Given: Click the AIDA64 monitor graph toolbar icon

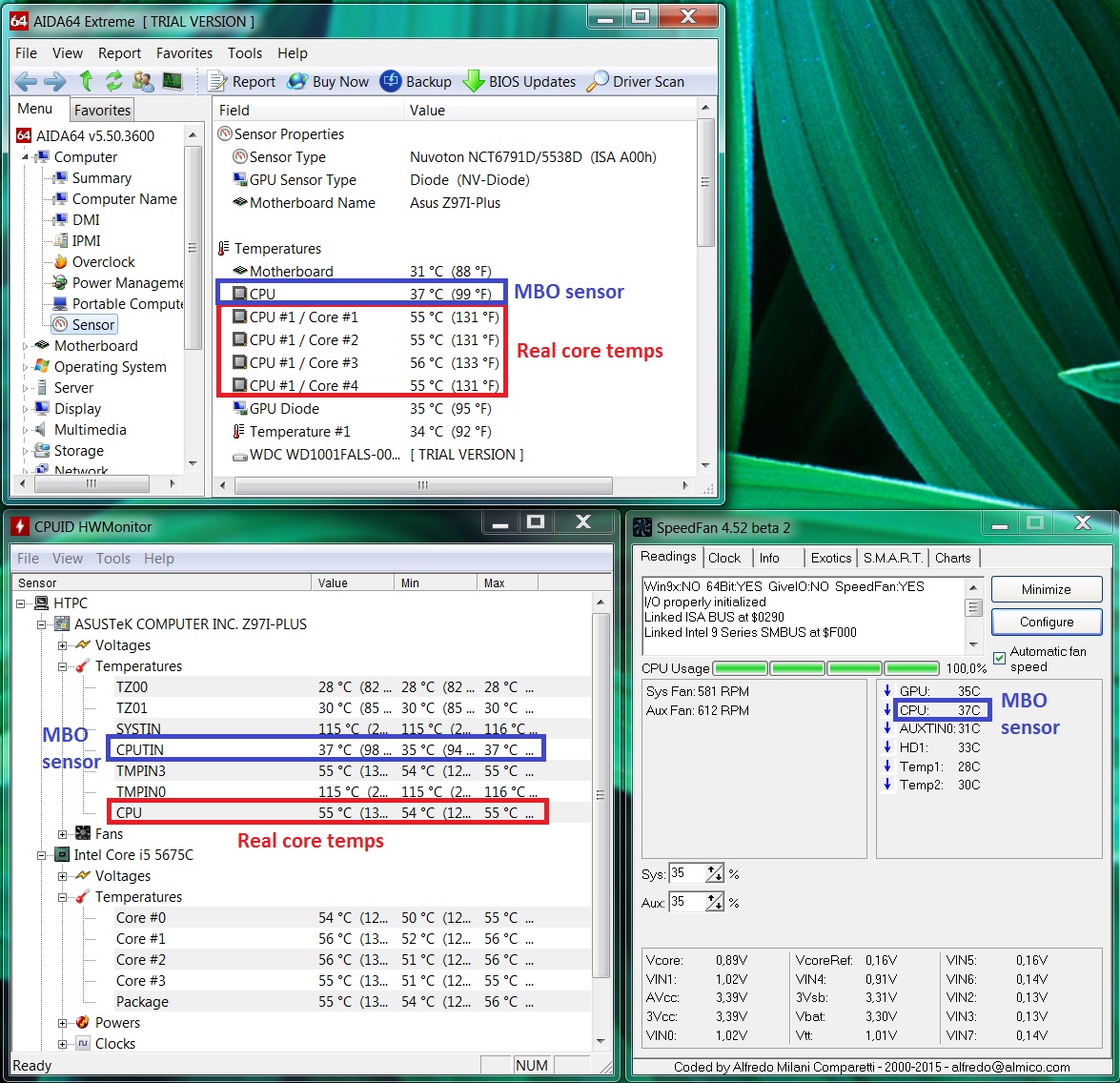Looking at the screenshot, I should [173, 81].
